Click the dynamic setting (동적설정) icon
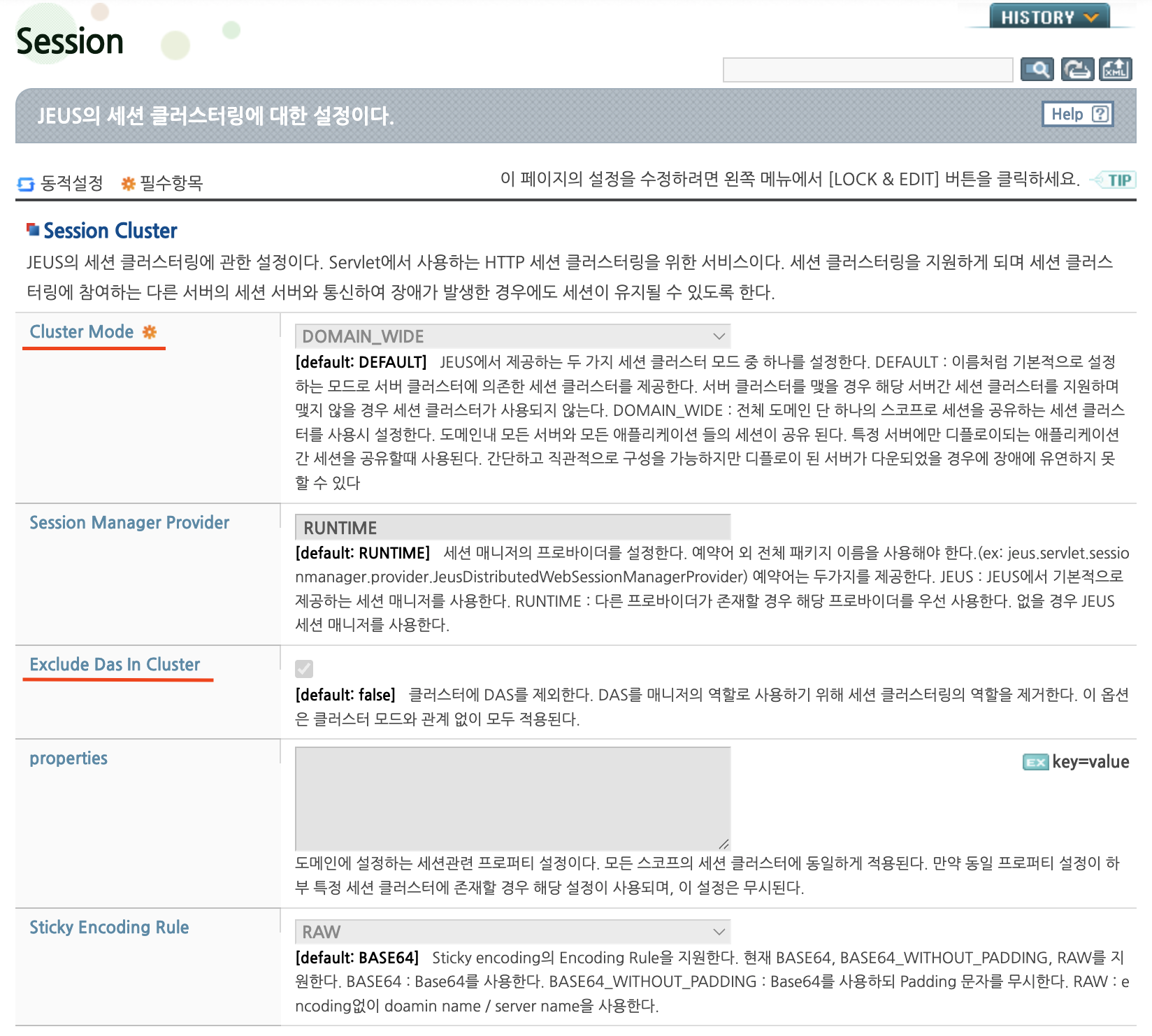The height and width of the screenshot is (1036, 1152). point(26,184)
